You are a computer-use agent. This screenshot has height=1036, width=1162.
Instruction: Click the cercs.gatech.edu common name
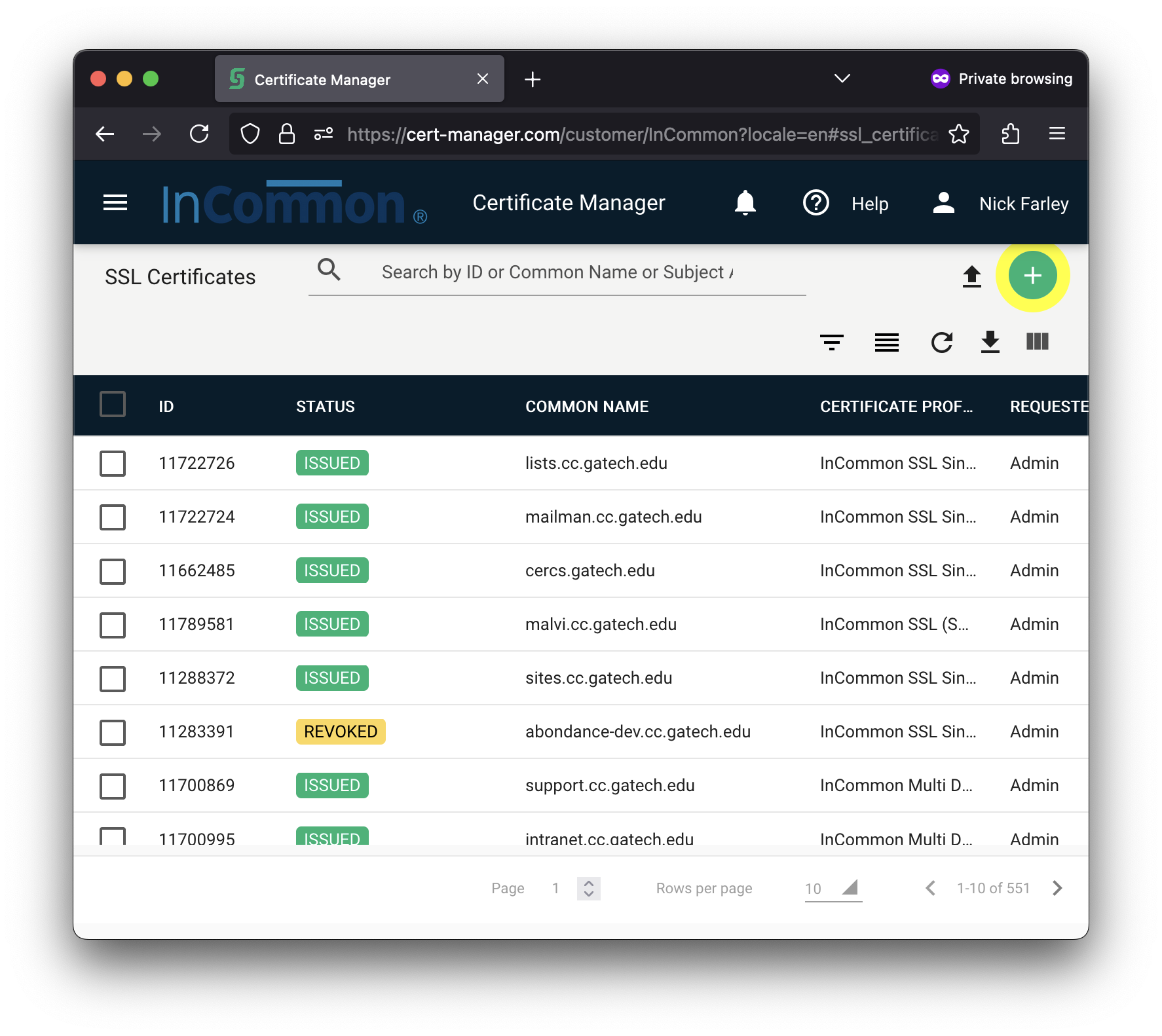point(590,571)
